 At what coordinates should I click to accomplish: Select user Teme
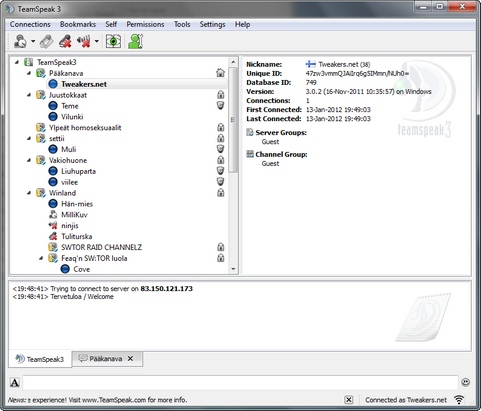(70, 106)
